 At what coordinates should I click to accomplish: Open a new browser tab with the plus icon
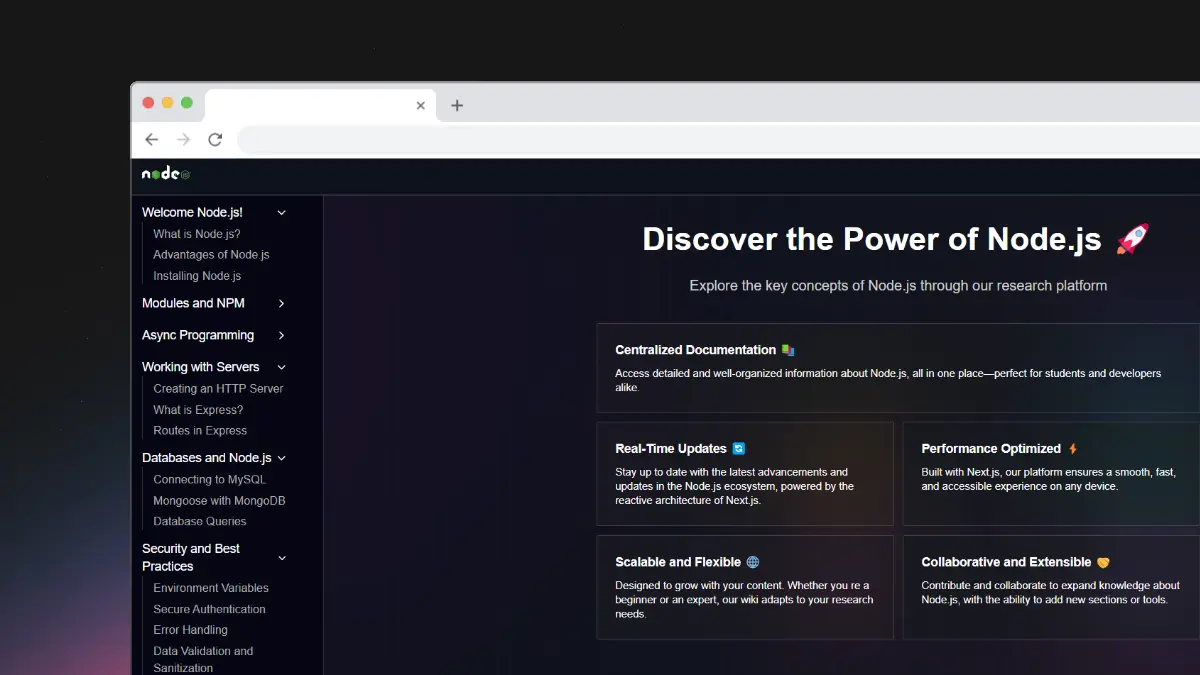[457, 104]
